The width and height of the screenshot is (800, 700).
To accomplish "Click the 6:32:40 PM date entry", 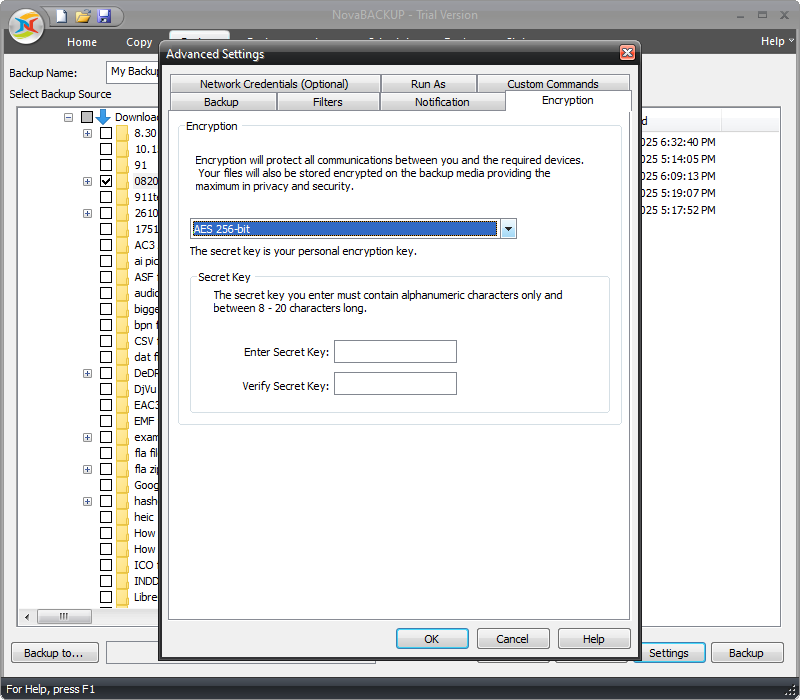I will point(678,142).
